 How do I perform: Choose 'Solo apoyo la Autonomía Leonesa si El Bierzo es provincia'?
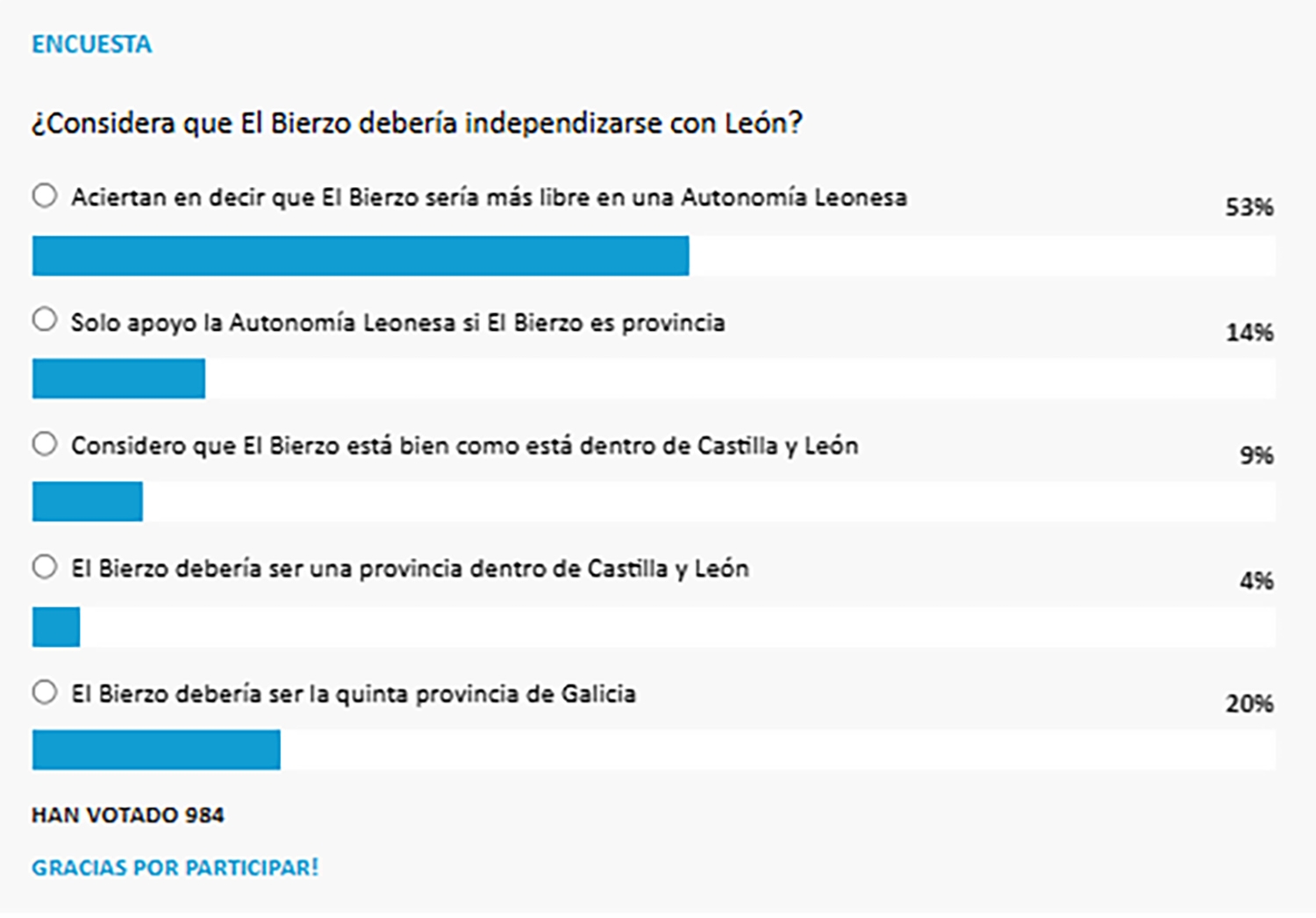(44, 320)
